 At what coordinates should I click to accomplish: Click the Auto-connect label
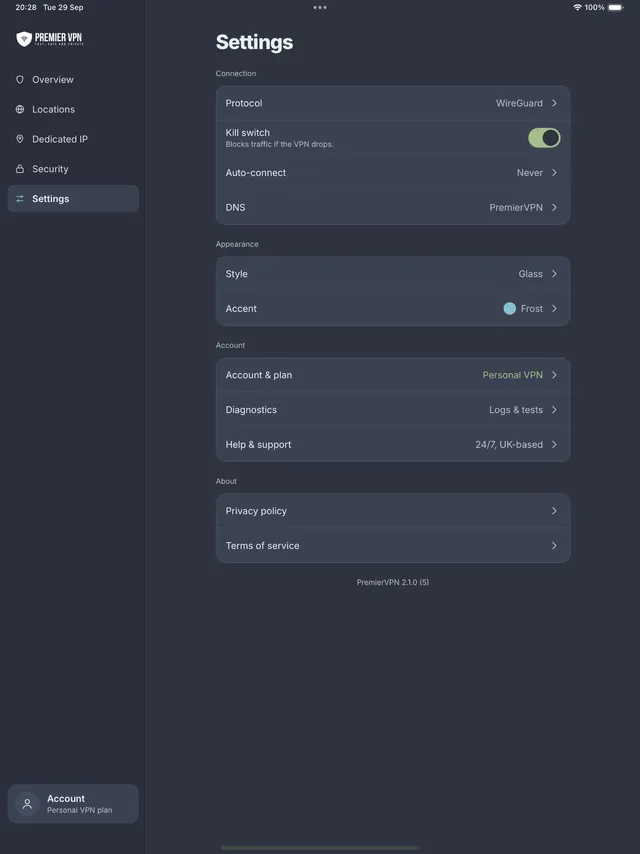255,173
